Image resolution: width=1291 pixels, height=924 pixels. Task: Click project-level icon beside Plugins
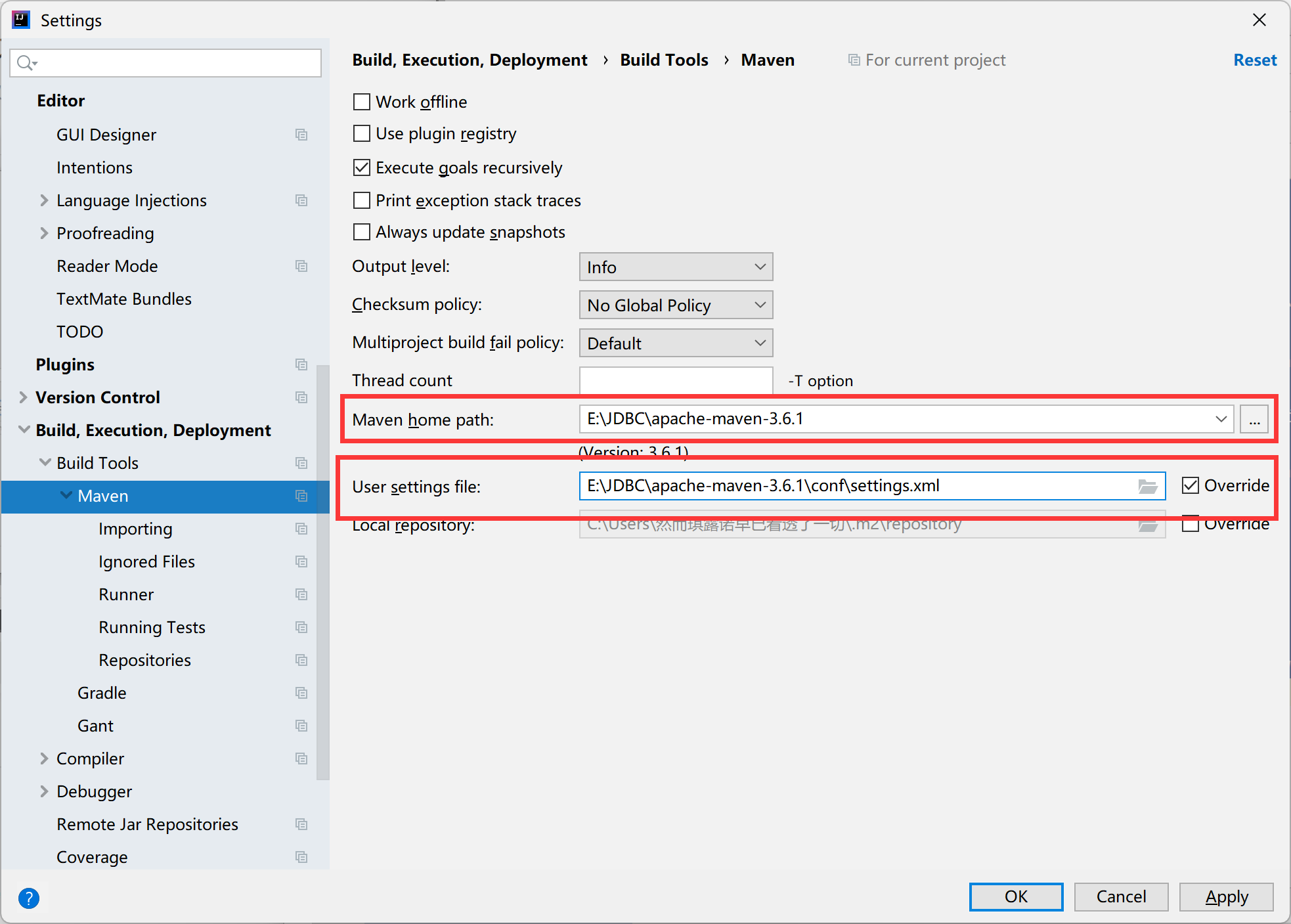click(301, 364)
